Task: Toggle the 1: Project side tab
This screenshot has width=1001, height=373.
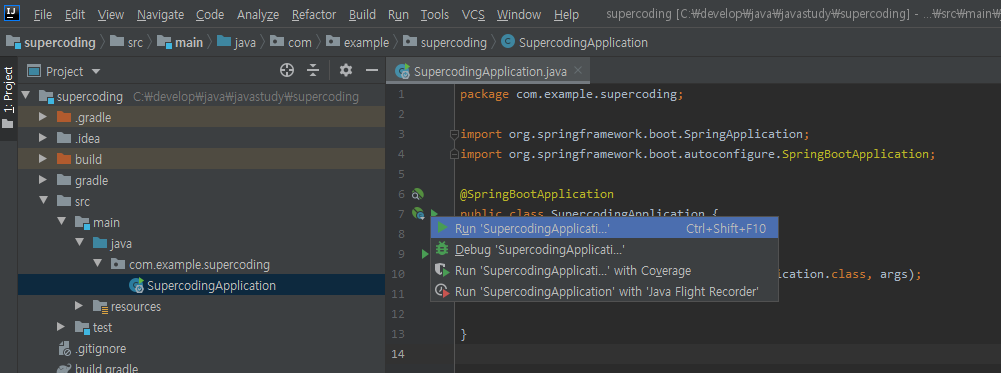Action: point(8,98)
